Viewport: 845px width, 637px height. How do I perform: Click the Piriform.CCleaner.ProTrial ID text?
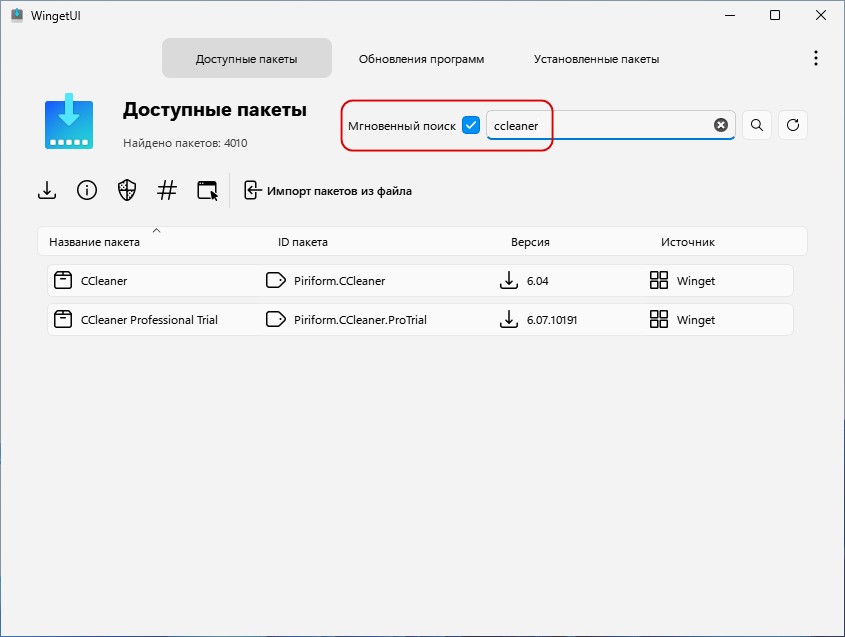pyautogui.click(x=360, y=320)
